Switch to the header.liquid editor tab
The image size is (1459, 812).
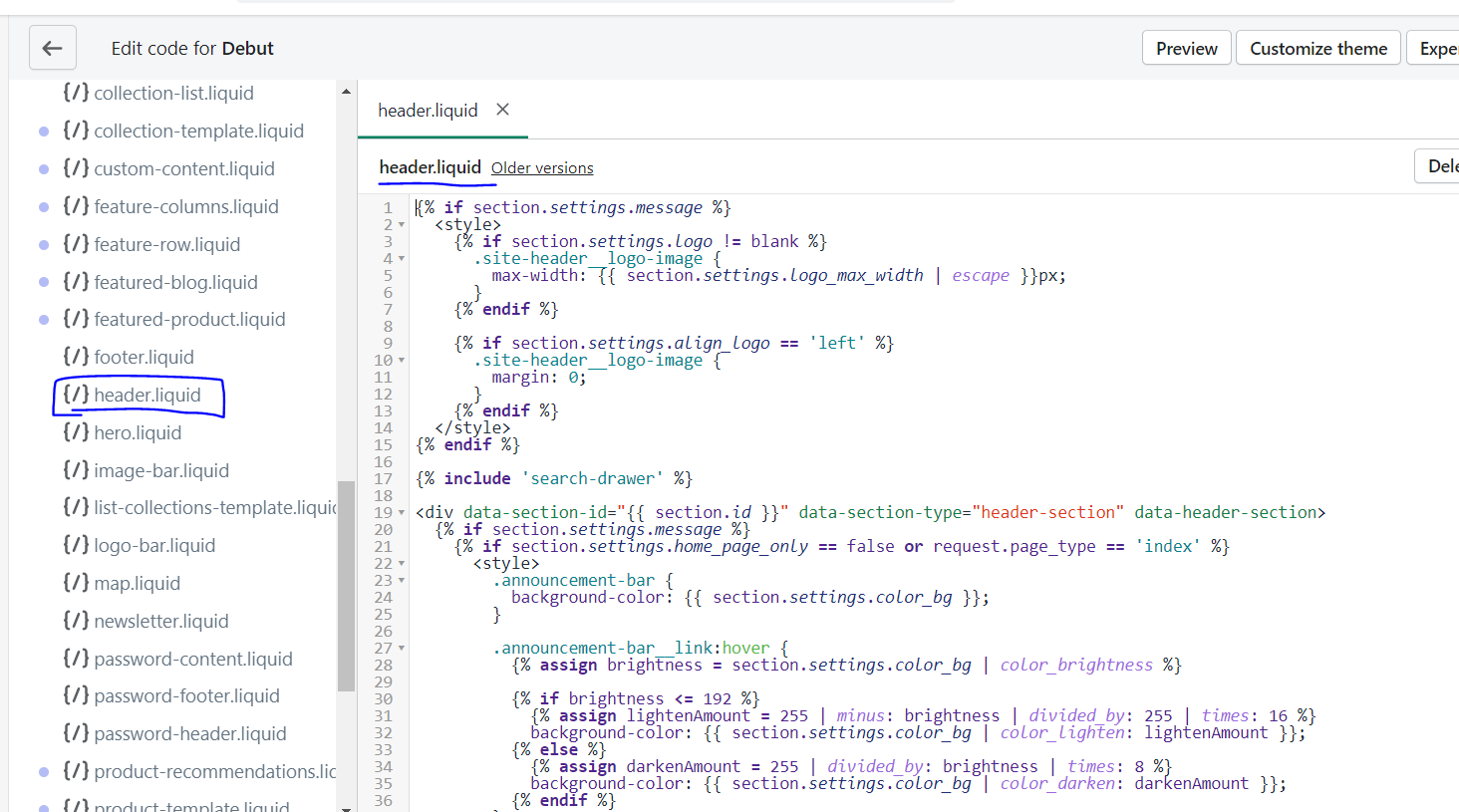click(428, 111)
